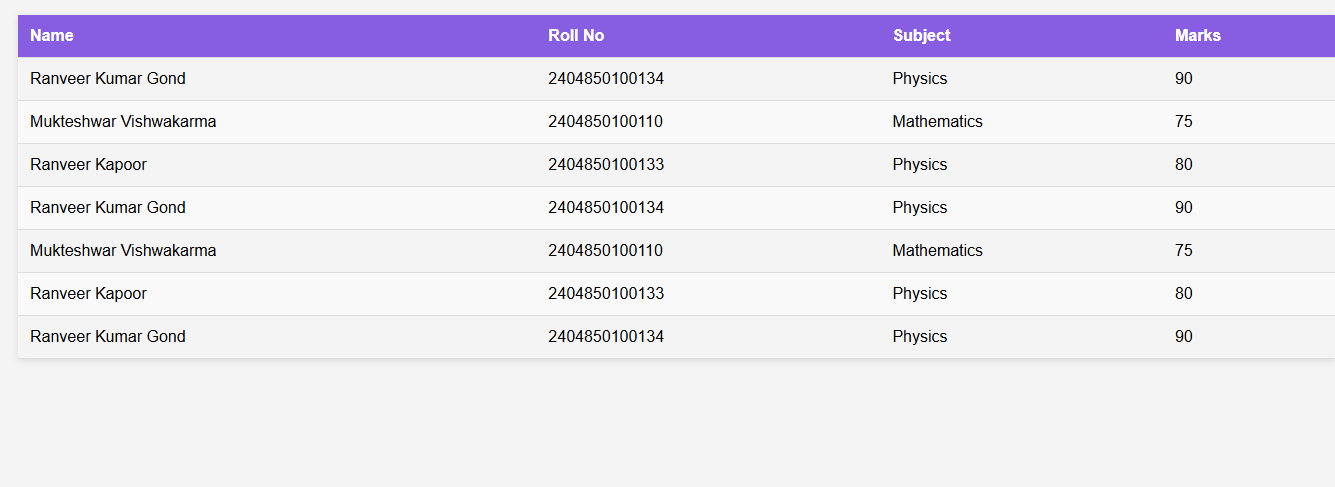1335x487 pixels.
Task: Select Mathematics subject in second row
Action: click(937, 122)
